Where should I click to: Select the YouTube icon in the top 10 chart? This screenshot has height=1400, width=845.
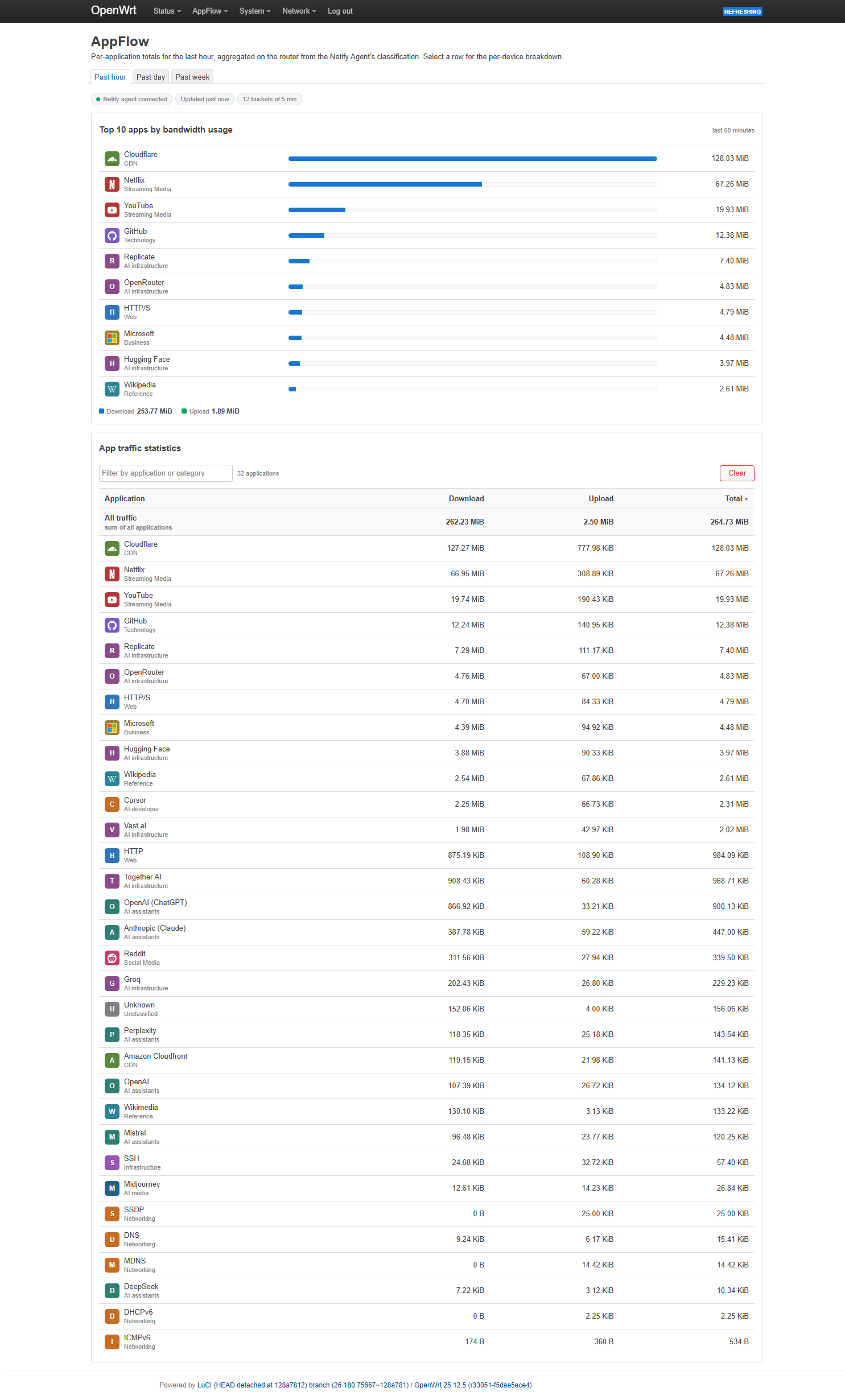tap(112, 210)
